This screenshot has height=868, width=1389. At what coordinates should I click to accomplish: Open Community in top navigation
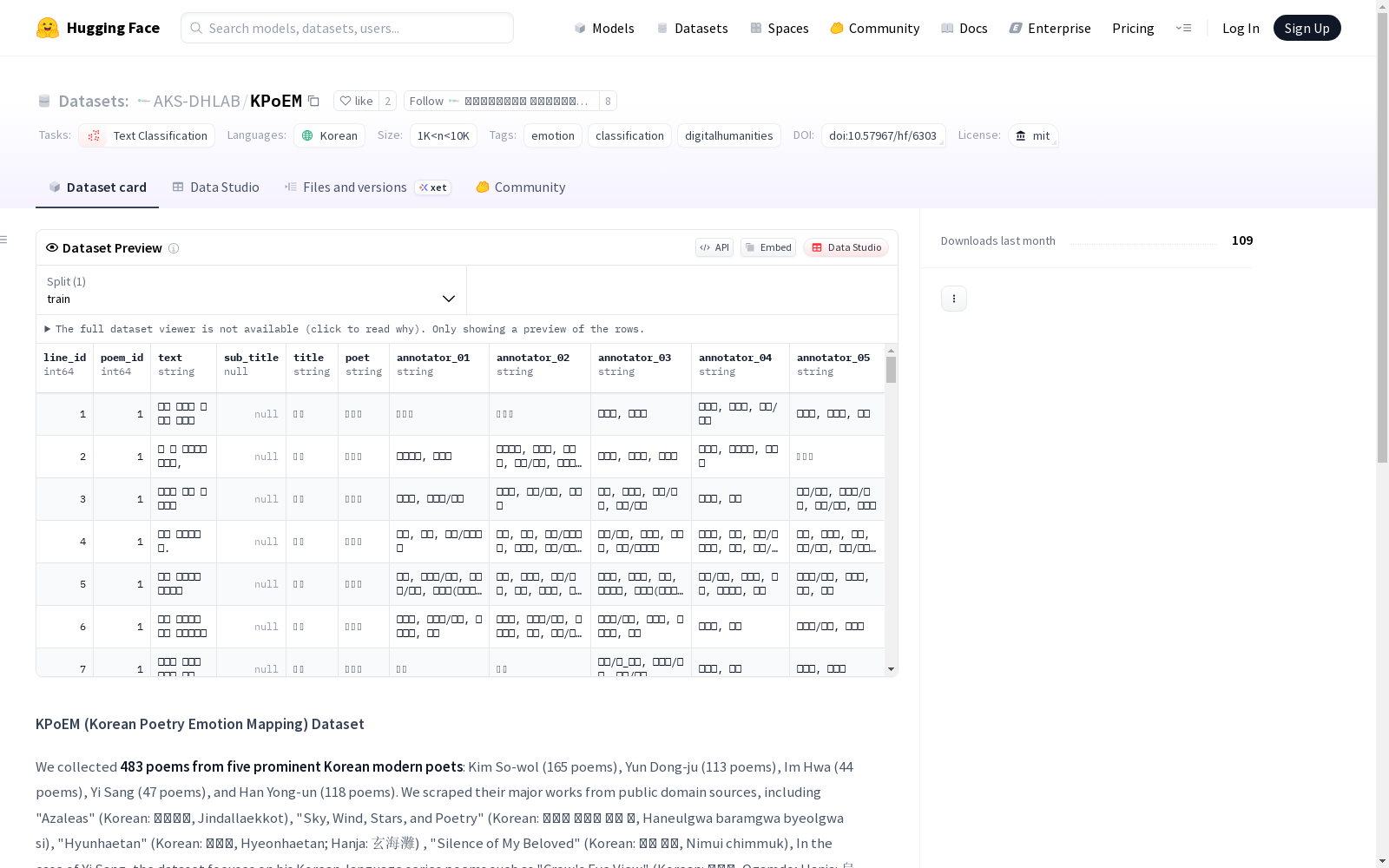875,28
